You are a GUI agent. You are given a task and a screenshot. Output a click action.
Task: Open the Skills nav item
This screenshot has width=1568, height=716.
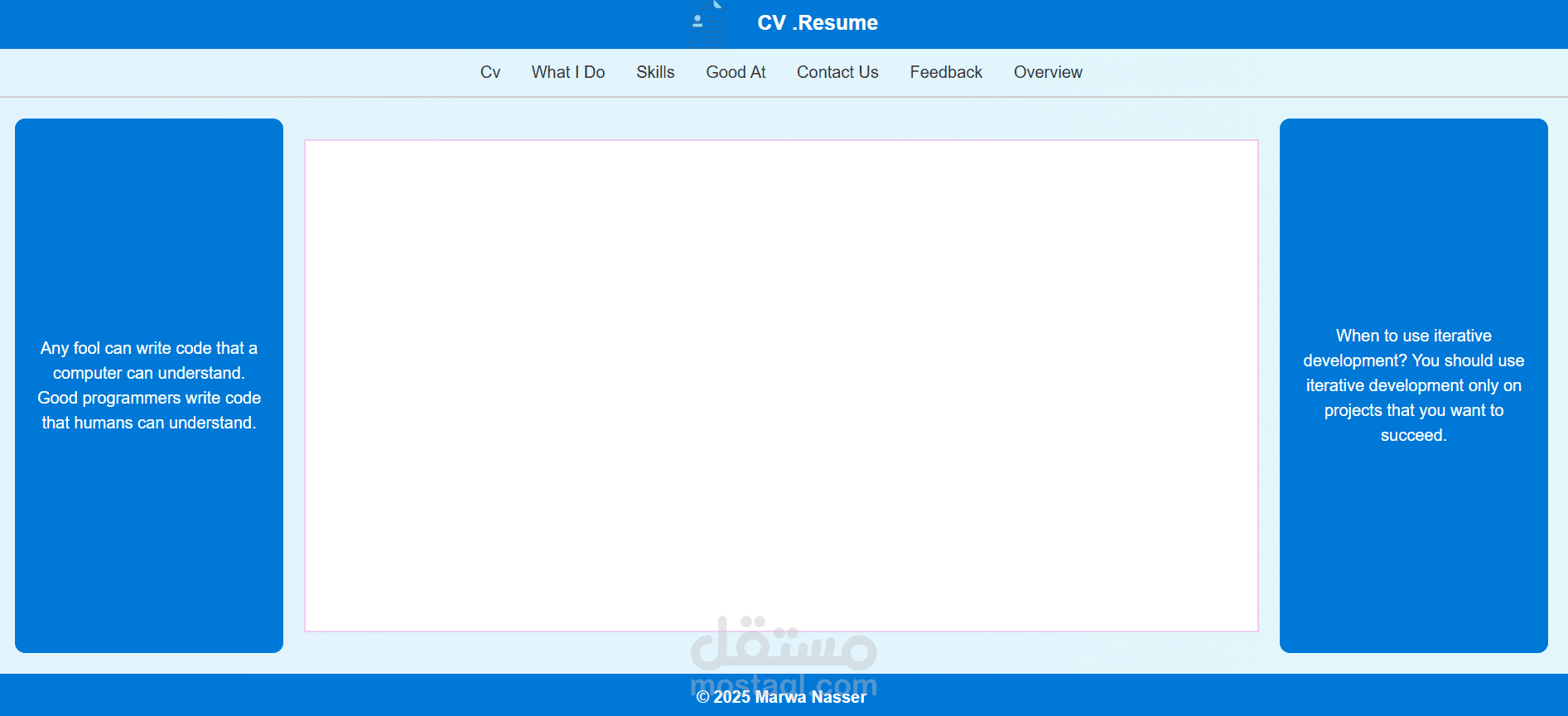pyautogui.click(x=655, y=72)
